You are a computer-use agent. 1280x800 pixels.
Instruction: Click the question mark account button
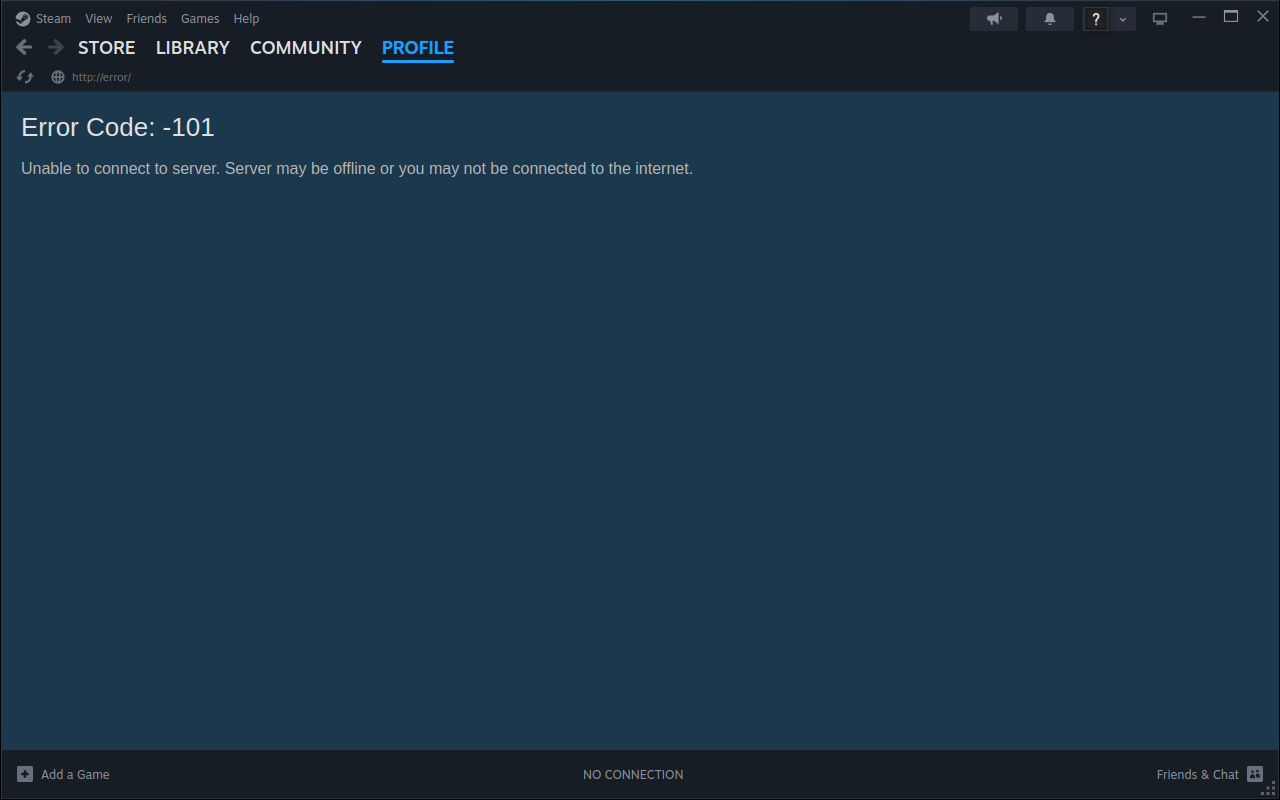click(x=1096, y=19)
